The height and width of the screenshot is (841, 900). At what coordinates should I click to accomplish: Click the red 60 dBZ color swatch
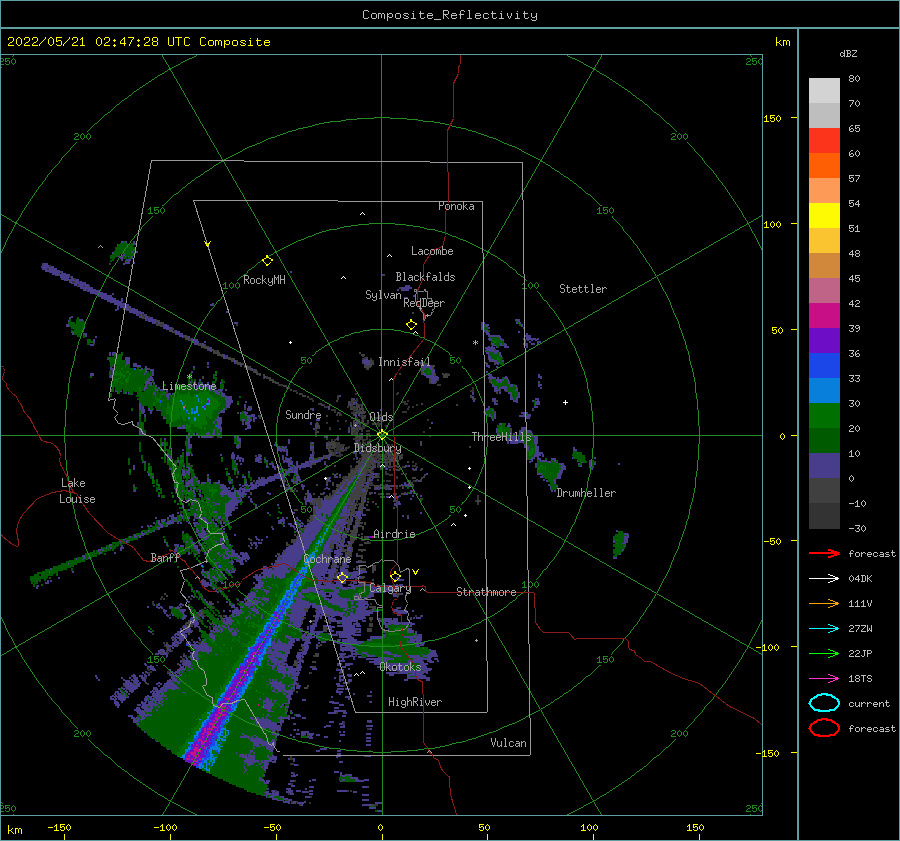(x=824, y=141)
